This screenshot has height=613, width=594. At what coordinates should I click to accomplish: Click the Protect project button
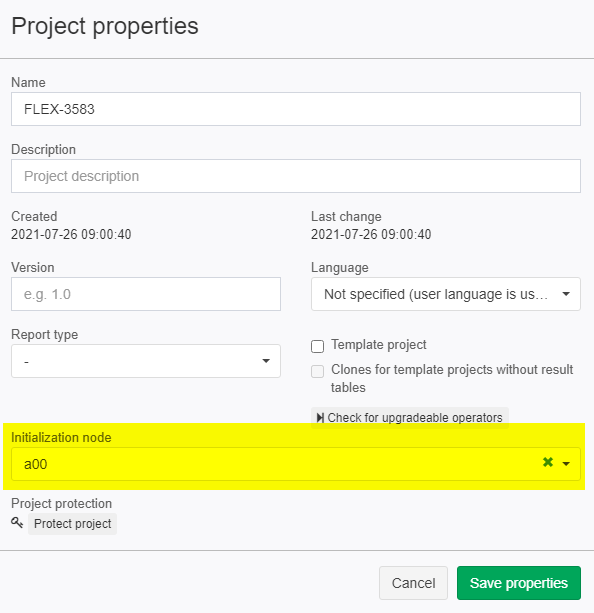(x=72, y=523)
